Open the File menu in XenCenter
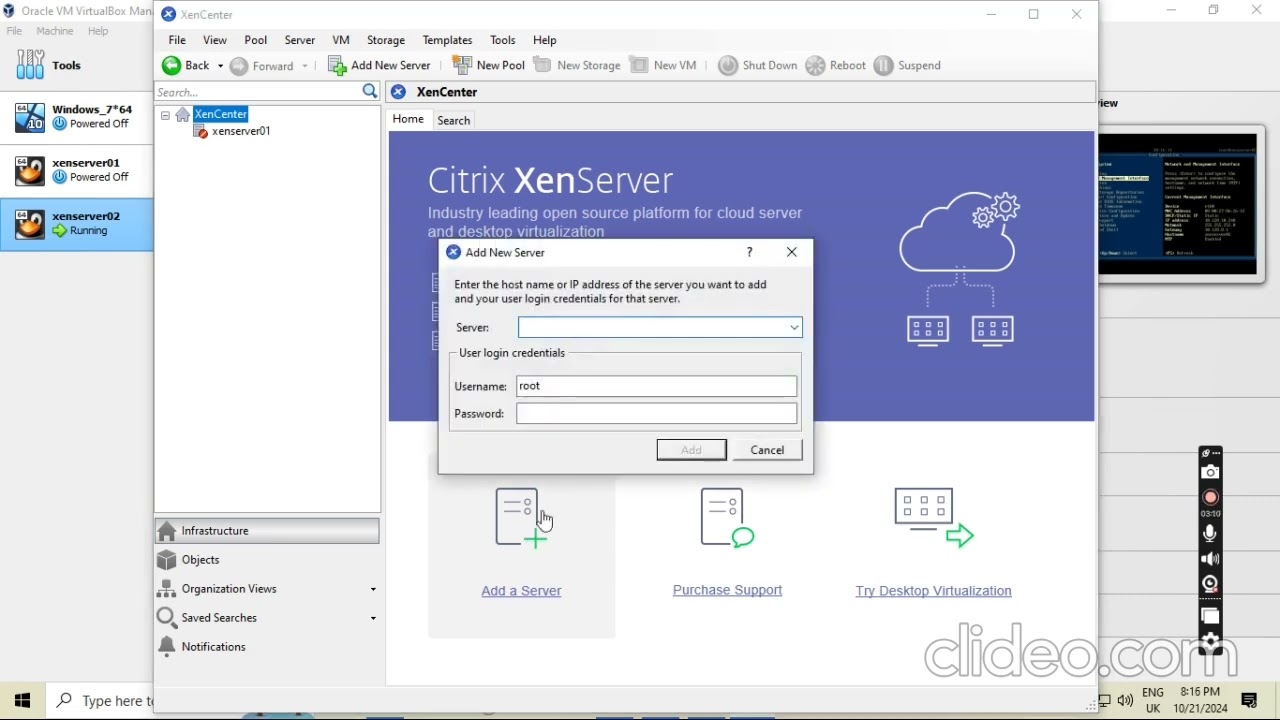 177,40
